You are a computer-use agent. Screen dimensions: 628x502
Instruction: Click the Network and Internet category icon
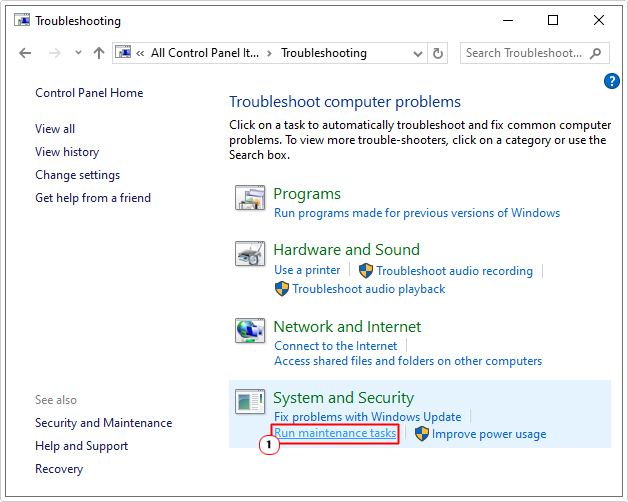pos(250,331)
